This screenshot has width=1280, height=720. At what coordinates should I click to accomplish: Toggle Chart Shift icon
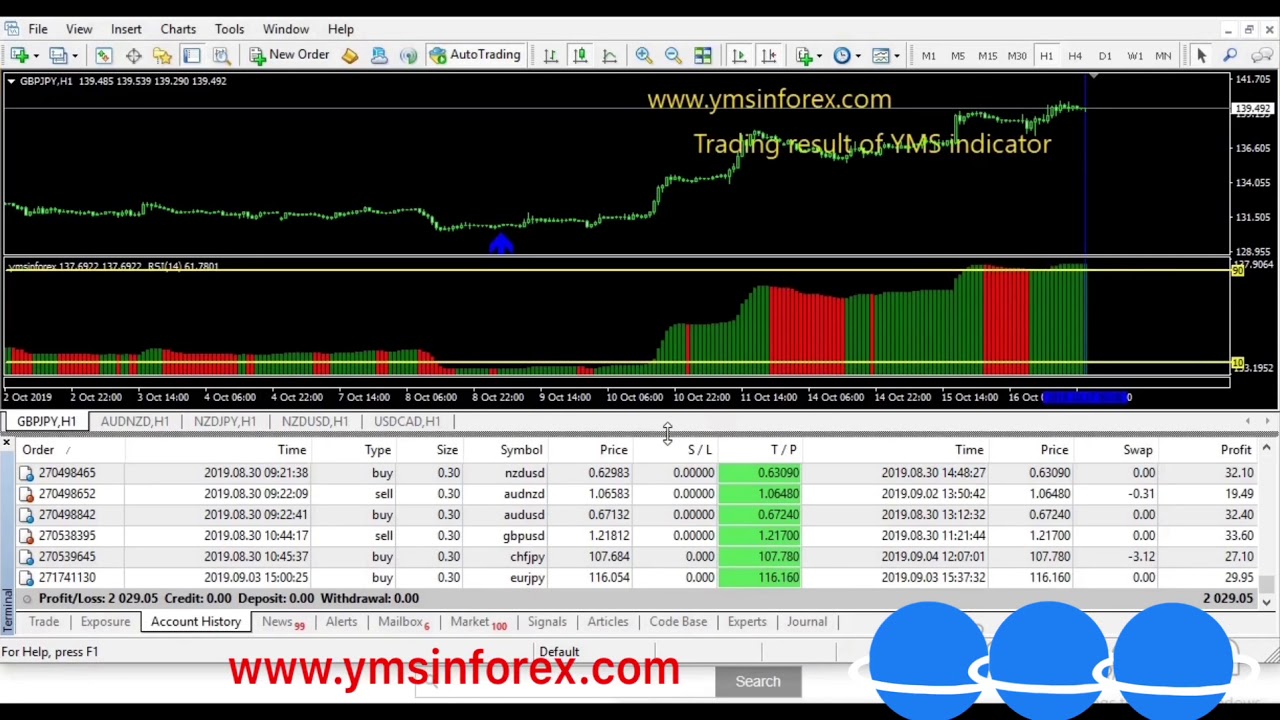768,55
